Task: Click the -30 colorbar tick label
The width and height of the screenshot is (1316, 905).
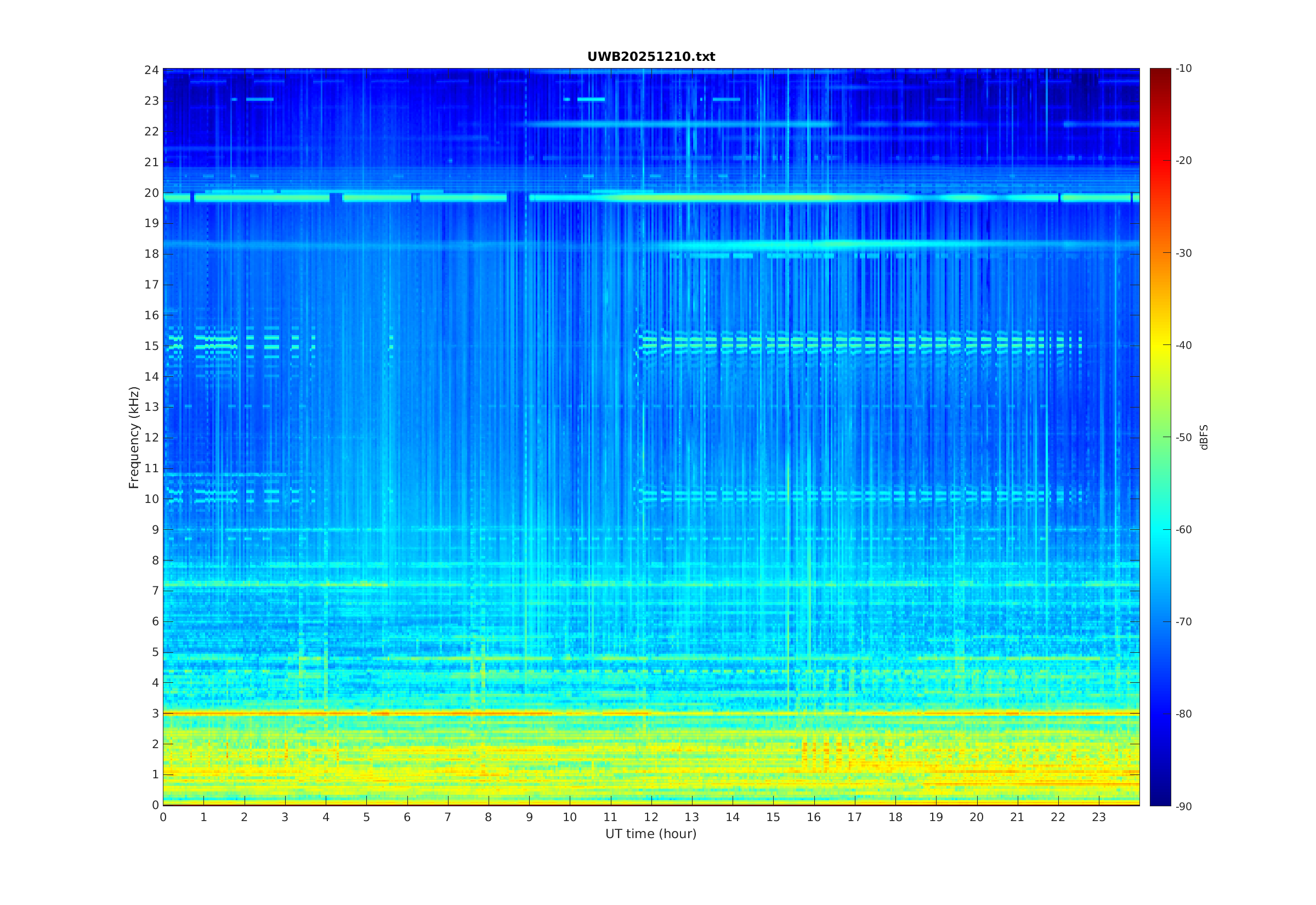Action: [x=1183, y=253]
